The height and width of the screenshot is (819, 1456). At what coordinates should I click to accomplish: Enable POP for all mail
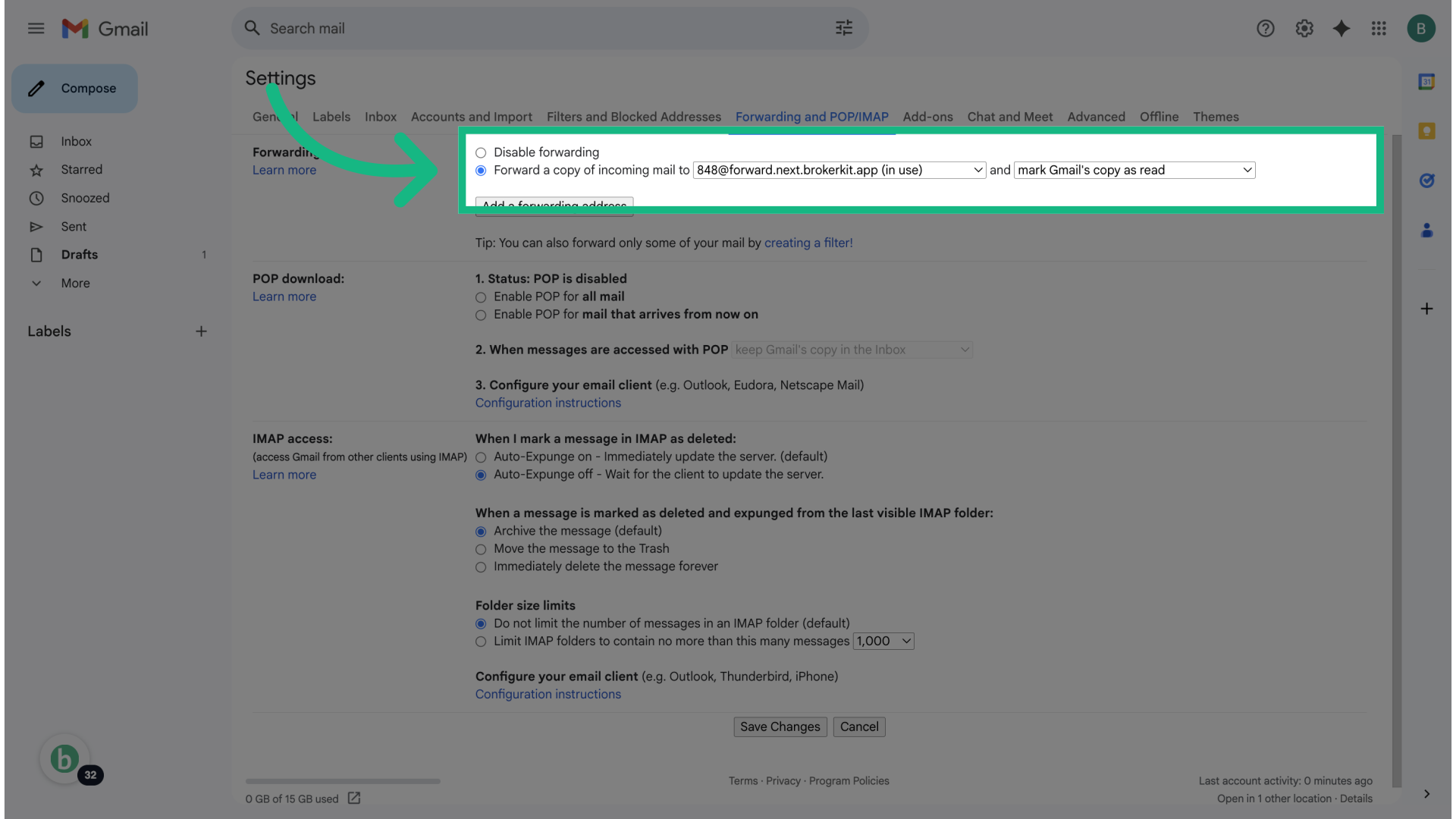pyautogui.click(x=481, y=297)
